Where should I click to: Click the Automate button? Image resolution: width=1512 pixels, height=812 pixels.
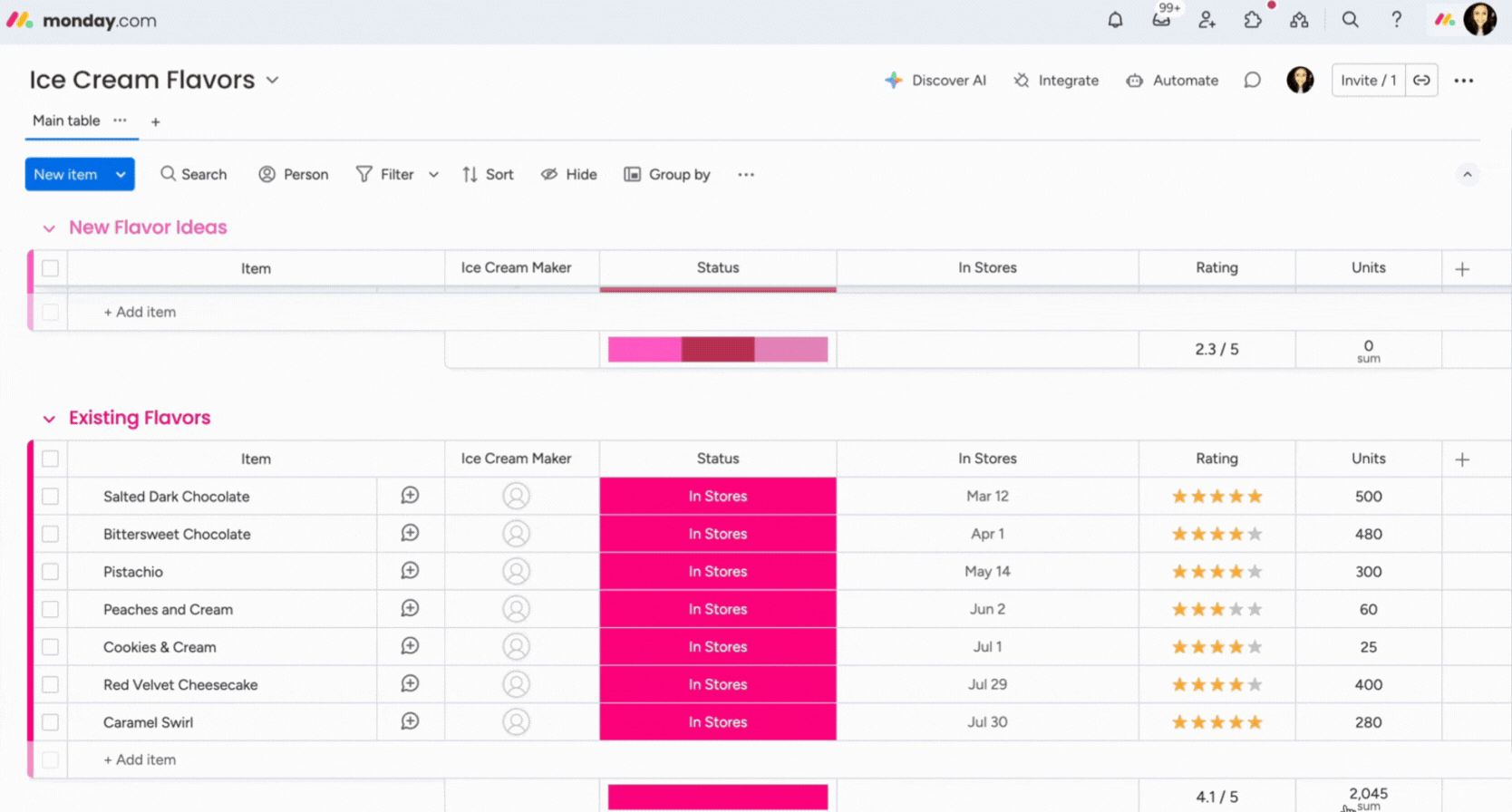tap(1172, 81)
